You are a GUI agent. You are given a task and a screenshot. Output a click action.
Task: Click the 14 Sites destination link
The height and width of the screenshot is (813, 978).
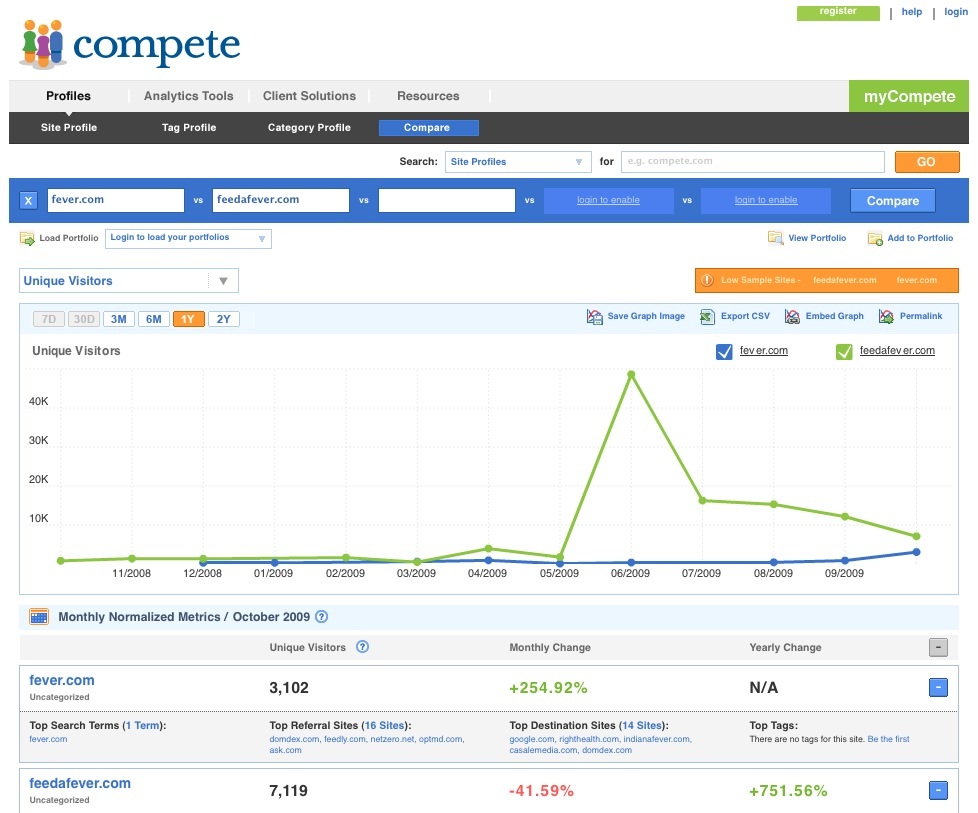(x=641, y=726)
